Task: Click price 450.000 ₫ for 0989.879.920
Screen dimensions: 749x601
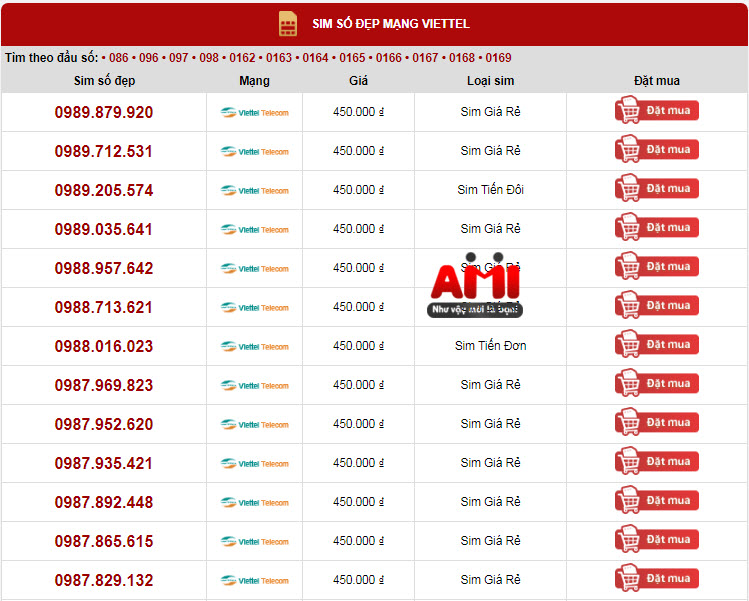Action: 358,112
